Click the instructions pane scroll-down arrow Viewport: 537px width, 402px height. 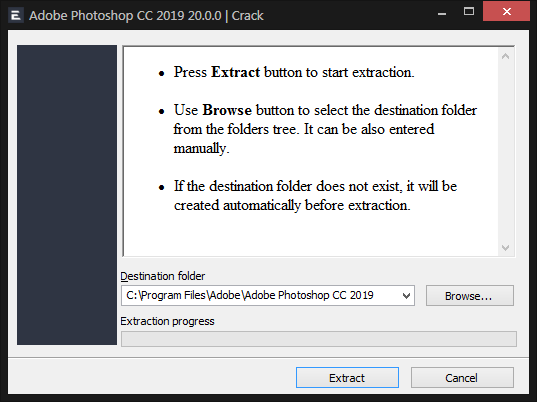coord(505,248)
